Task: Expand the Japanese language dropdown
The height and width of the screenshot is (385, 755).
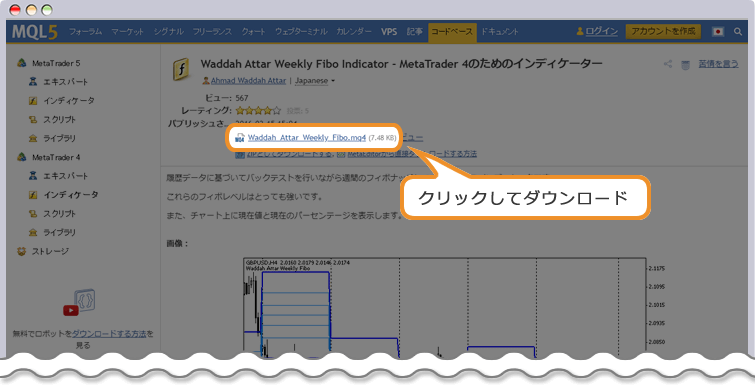Action: 315,81
